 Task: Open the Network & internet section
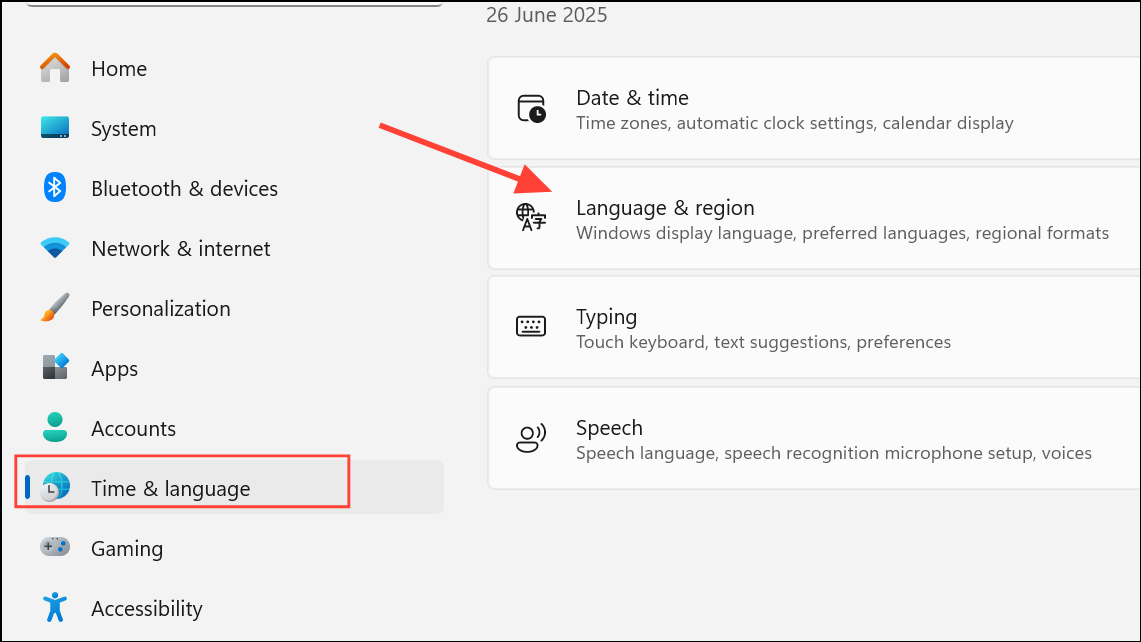pyautogui.click(x=180, y=248)
